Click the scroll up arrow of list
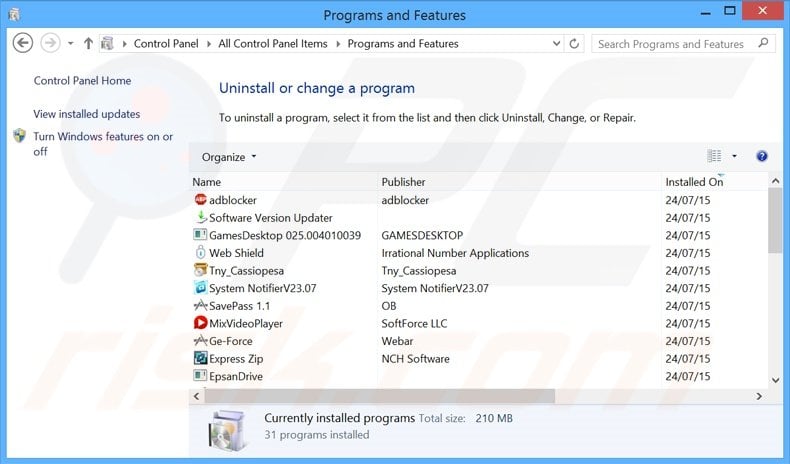790x464 pixels. [x=775, y=180]
